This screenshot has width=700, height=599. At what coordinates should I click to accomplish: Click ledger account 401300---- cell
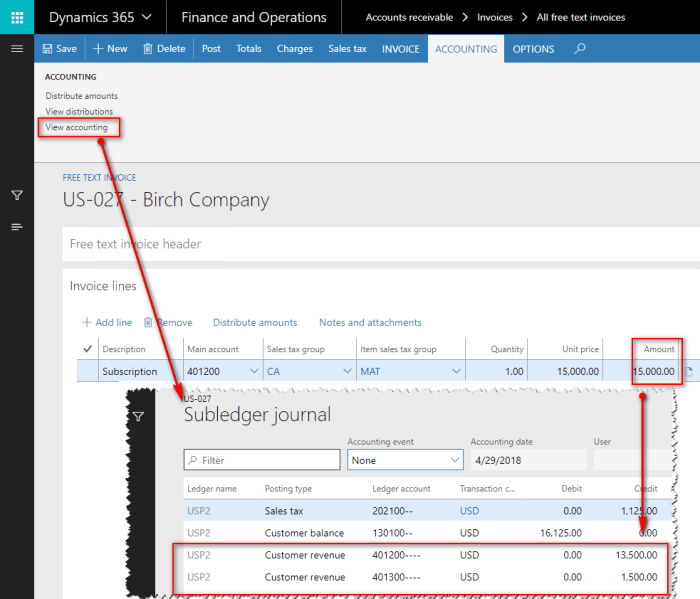click(x=396, y=577)
